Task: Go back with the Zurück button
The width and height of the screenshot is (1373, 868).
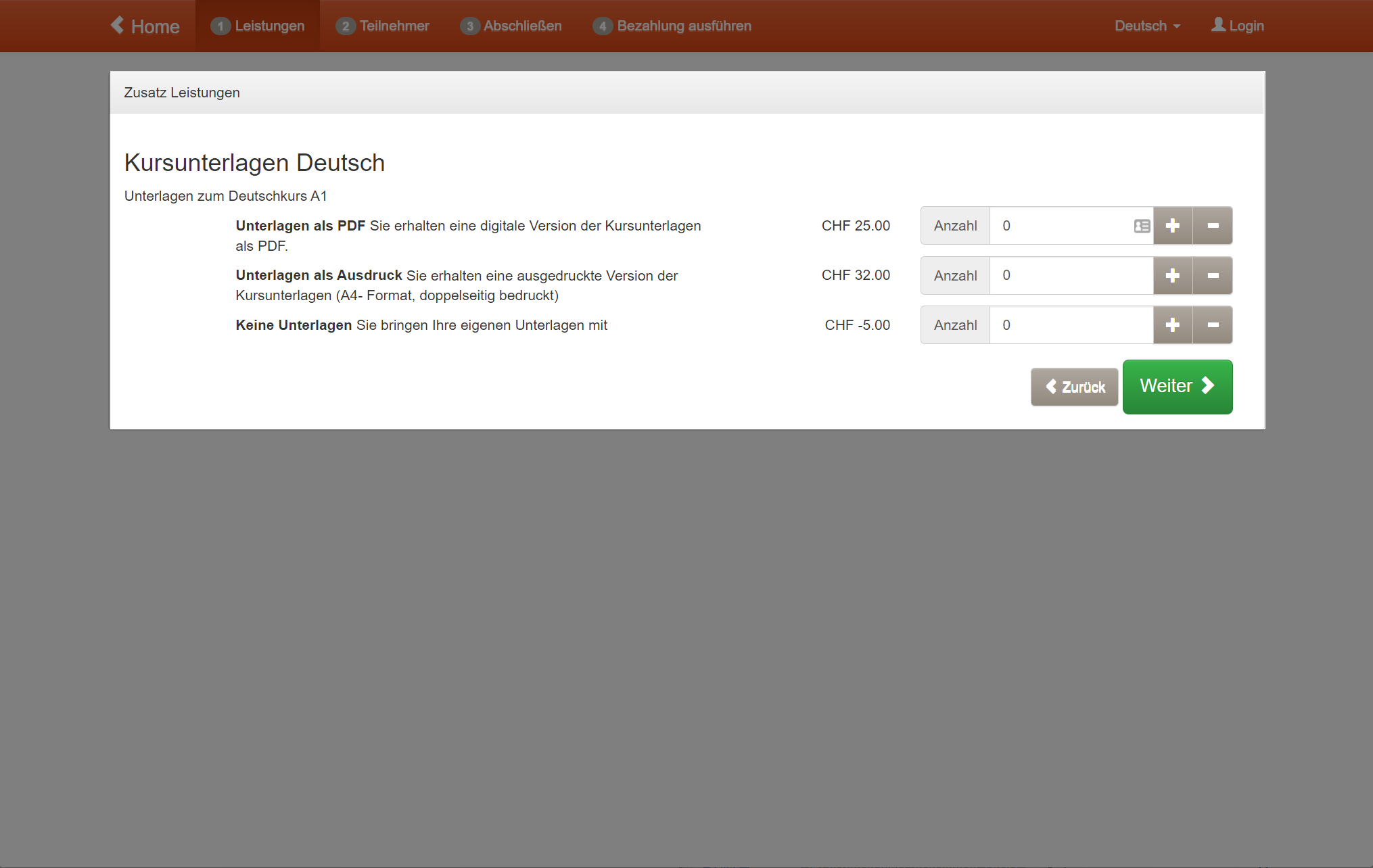Action: click(x=1074, y=387)
